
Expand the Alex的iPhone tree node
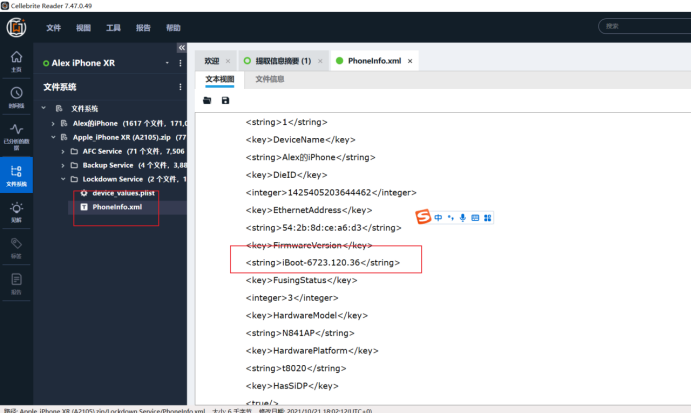[53, 123]
